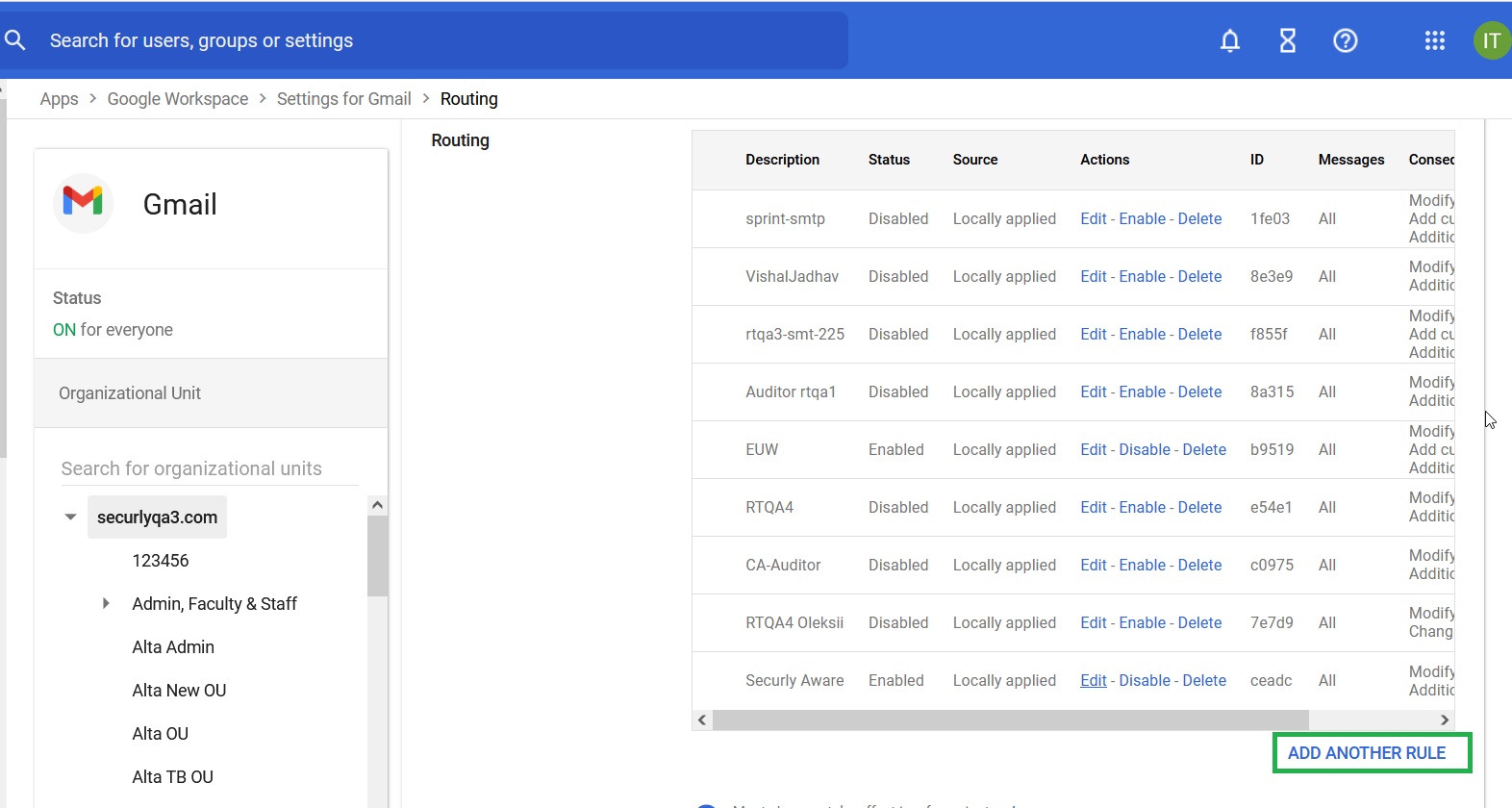Delete the Auditor rtqa1 rule

point(1199,392)
